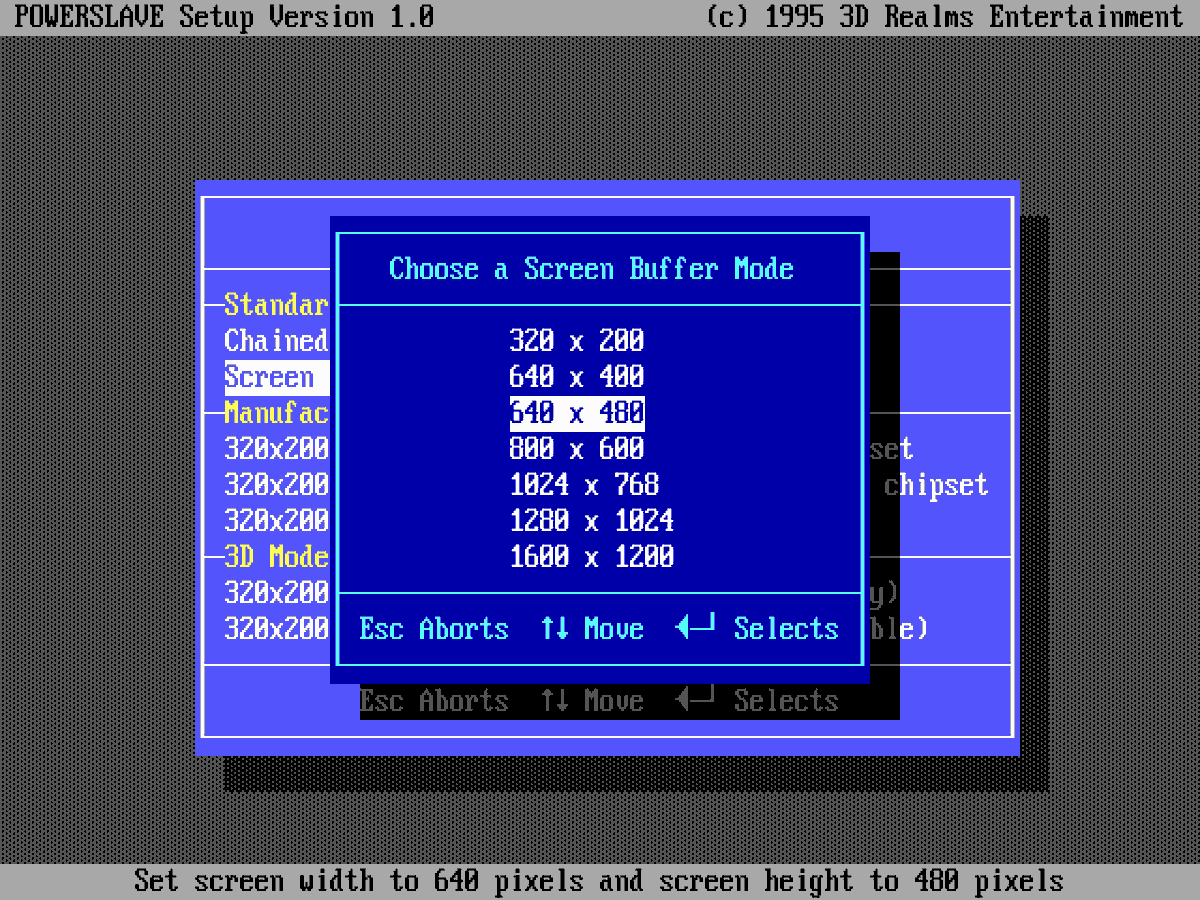
Task: Select the 320 x 200 buffer mode
Action: pos(577,341)
